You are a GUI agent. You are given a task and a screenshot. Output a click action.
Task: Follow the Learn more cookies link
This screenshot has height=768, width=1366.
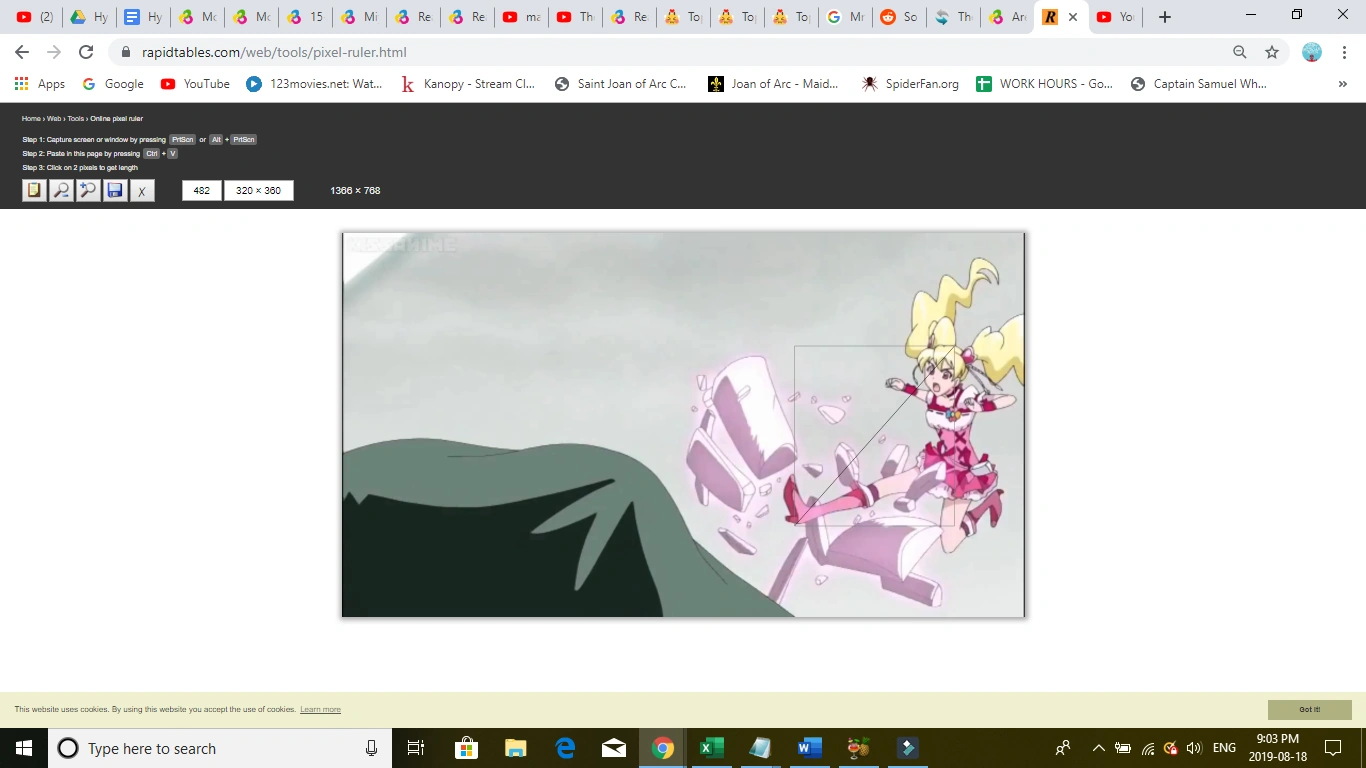coord(320,710)
